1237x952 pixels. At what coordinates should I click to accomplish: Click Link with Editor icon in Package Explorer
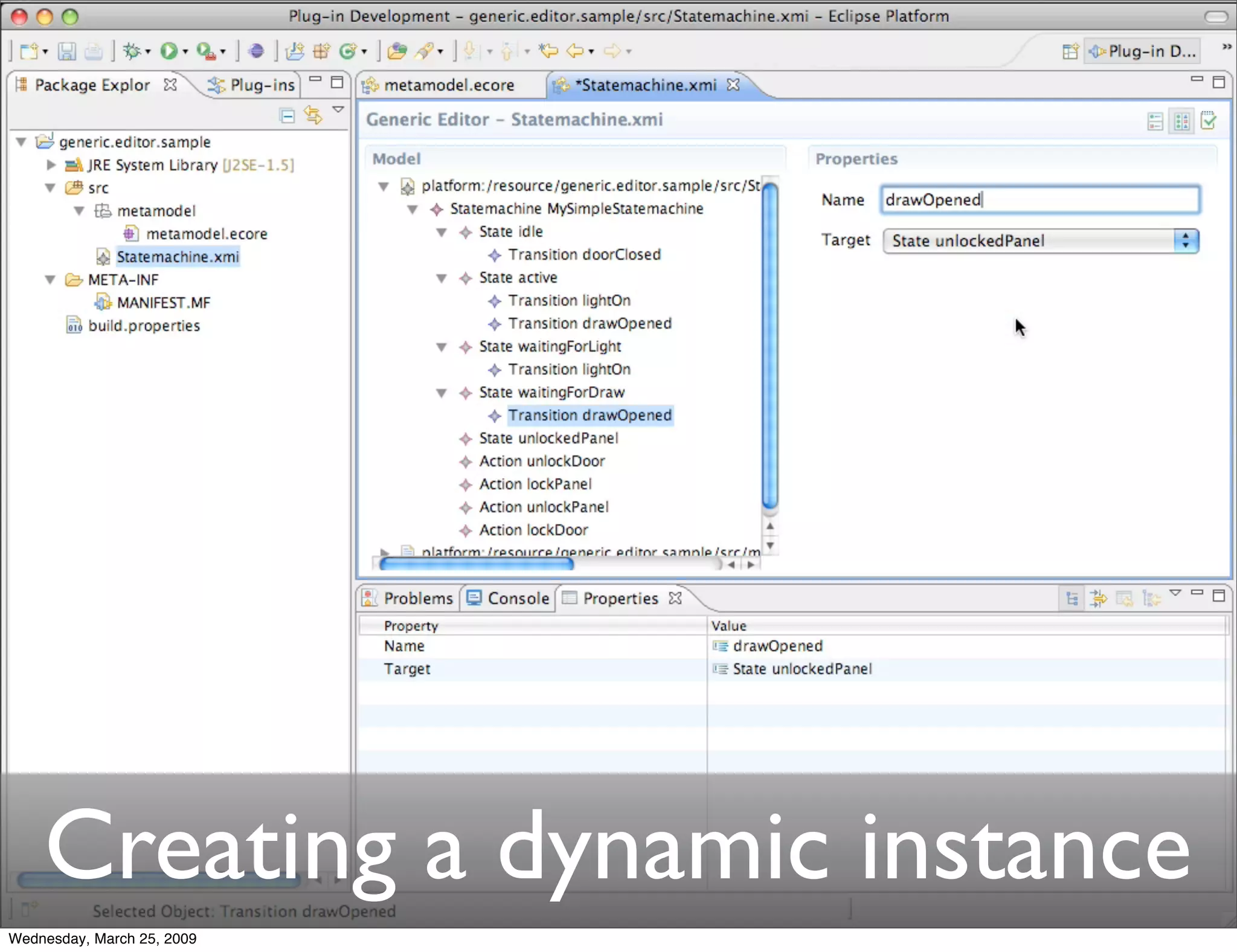coord(313,114)
